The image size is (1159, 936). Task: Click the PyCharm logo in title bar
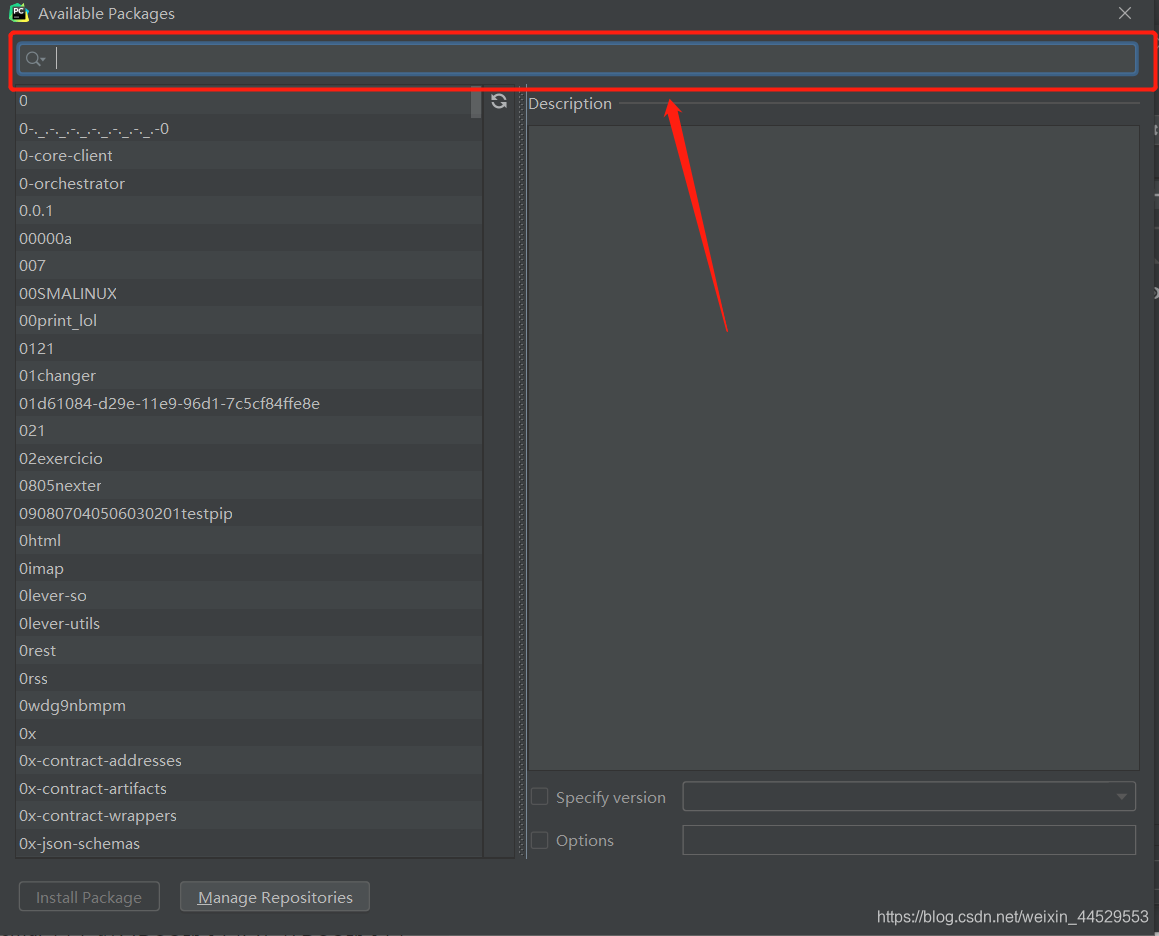point(18,13)
